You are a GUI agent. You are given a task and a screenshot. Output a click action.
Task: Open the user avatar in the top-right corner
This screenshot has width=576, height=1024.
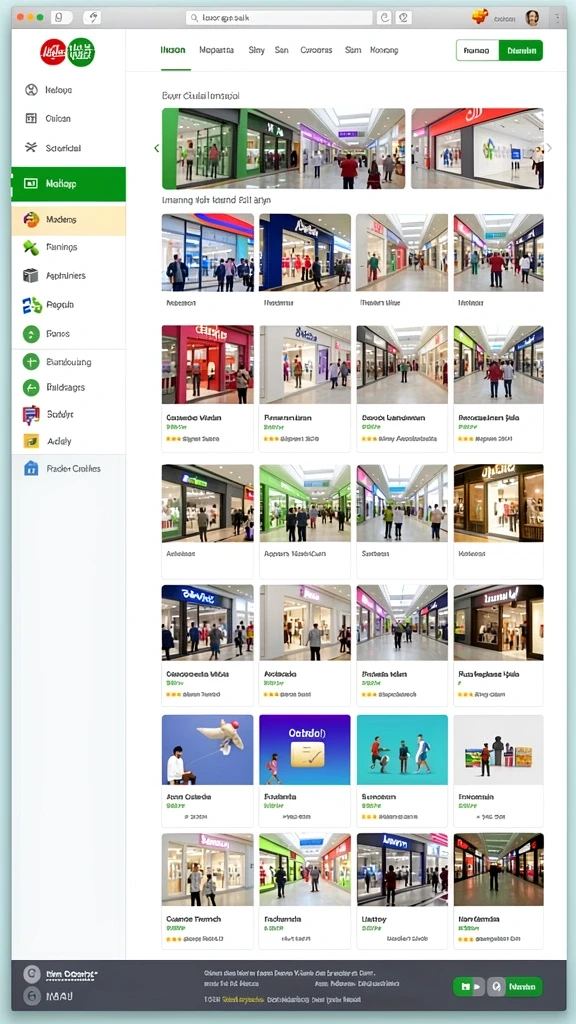click(532, 18)
